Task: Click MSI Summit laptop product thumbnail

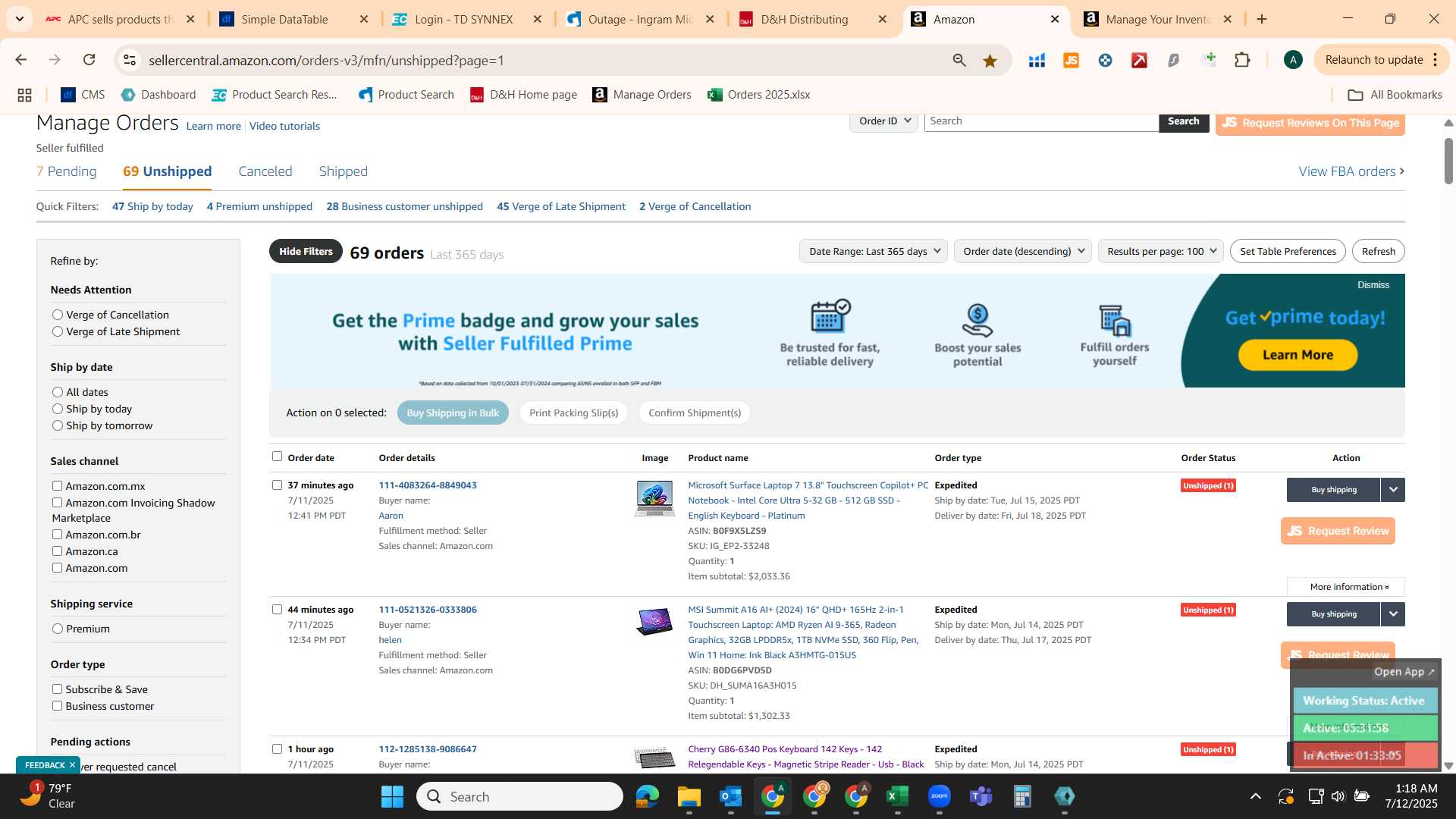Action: coord(654,621)
